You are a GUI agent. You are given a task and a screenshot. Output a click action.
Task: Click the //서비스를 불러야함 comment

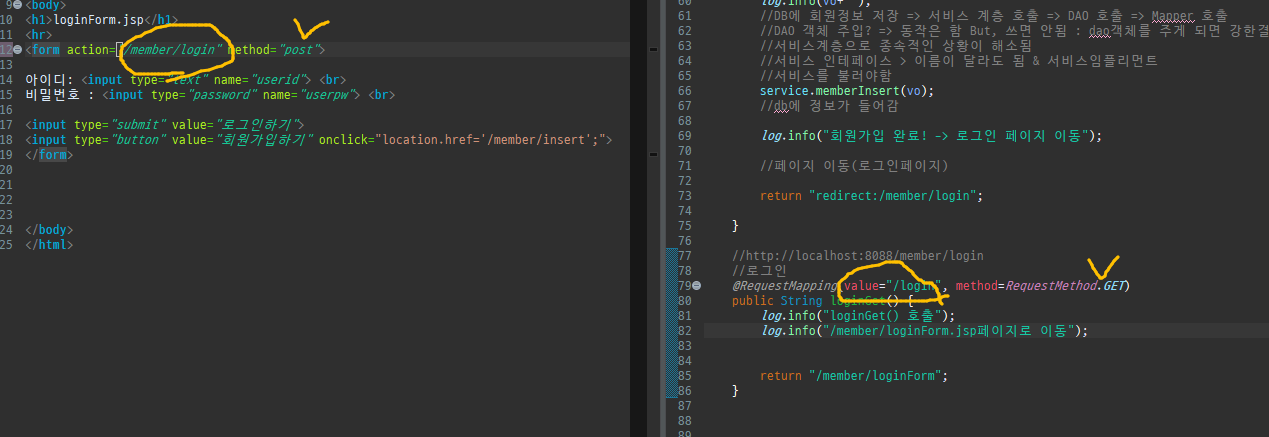point(826,75)
